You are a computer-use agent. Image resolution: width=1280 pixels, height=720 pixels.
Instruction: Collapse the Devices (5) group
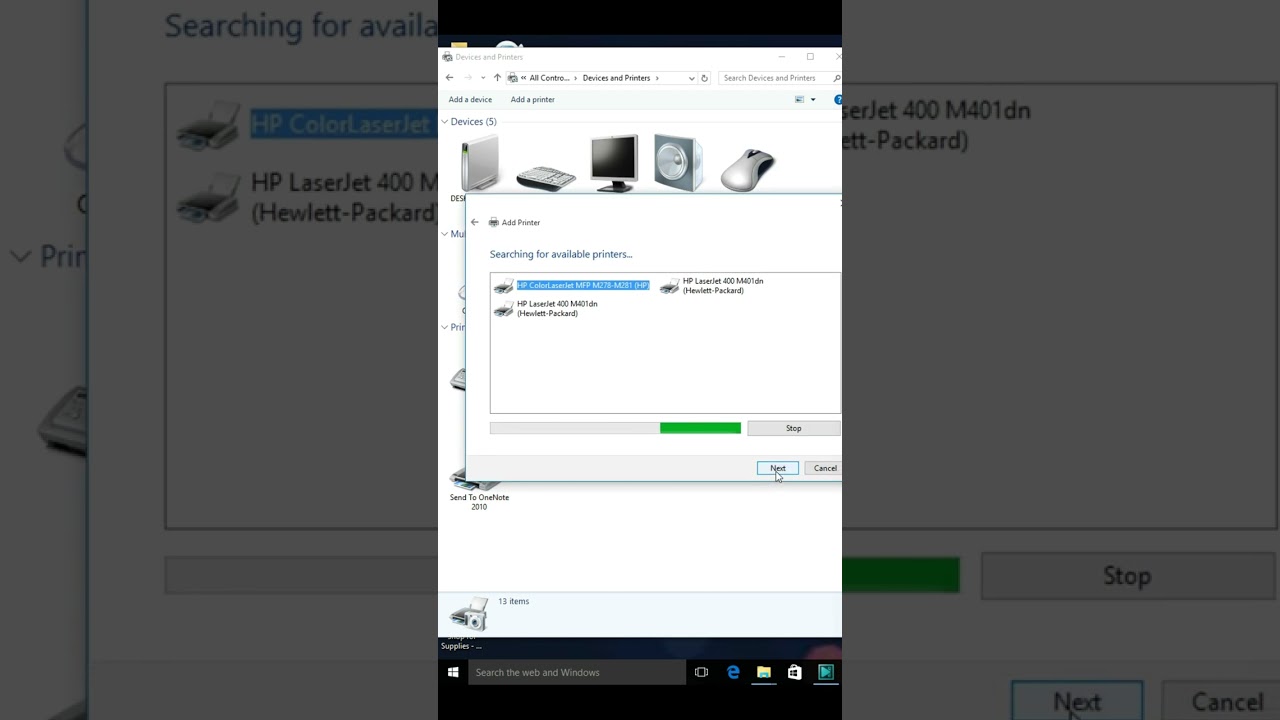coord(445,122)
